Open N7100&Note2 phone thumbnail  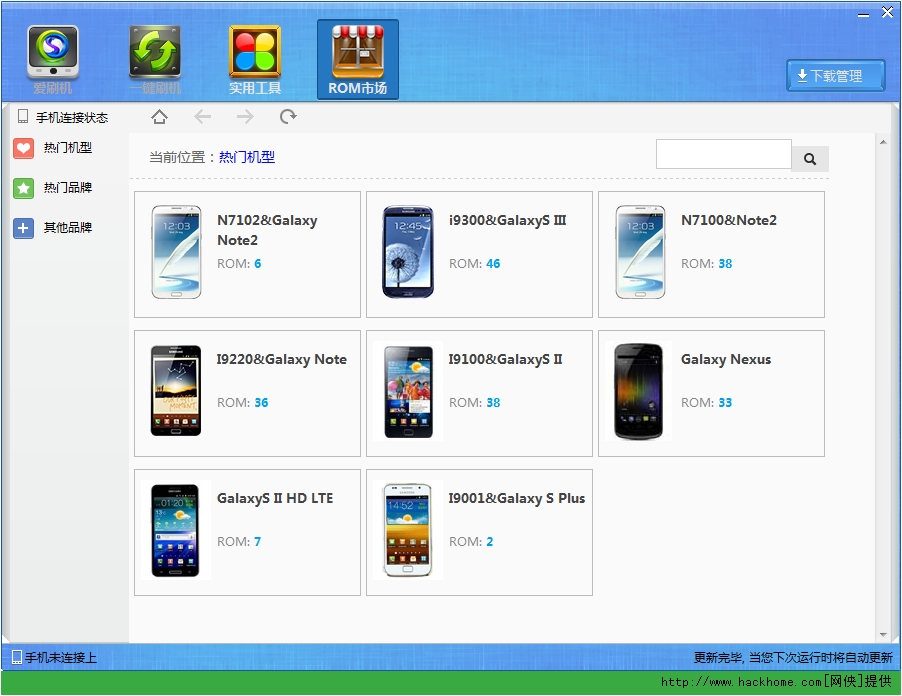coord(640,252)
